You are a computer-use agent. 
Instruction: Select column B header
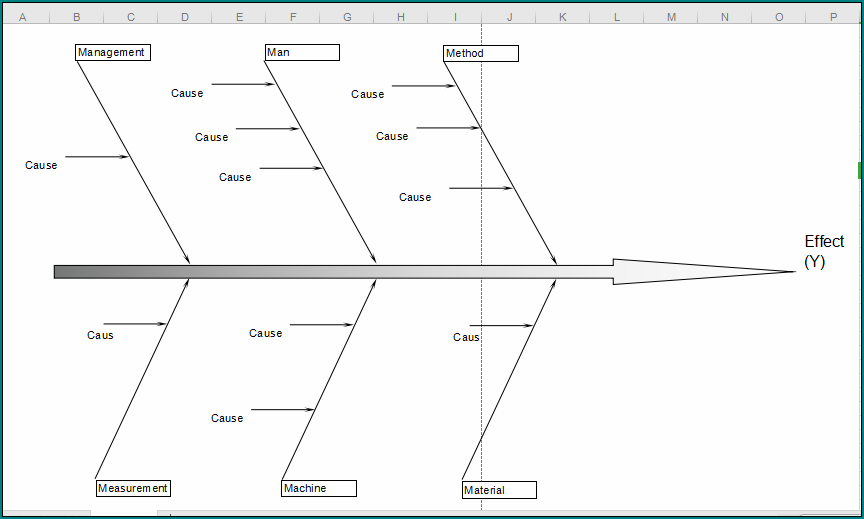pos(77,17)
